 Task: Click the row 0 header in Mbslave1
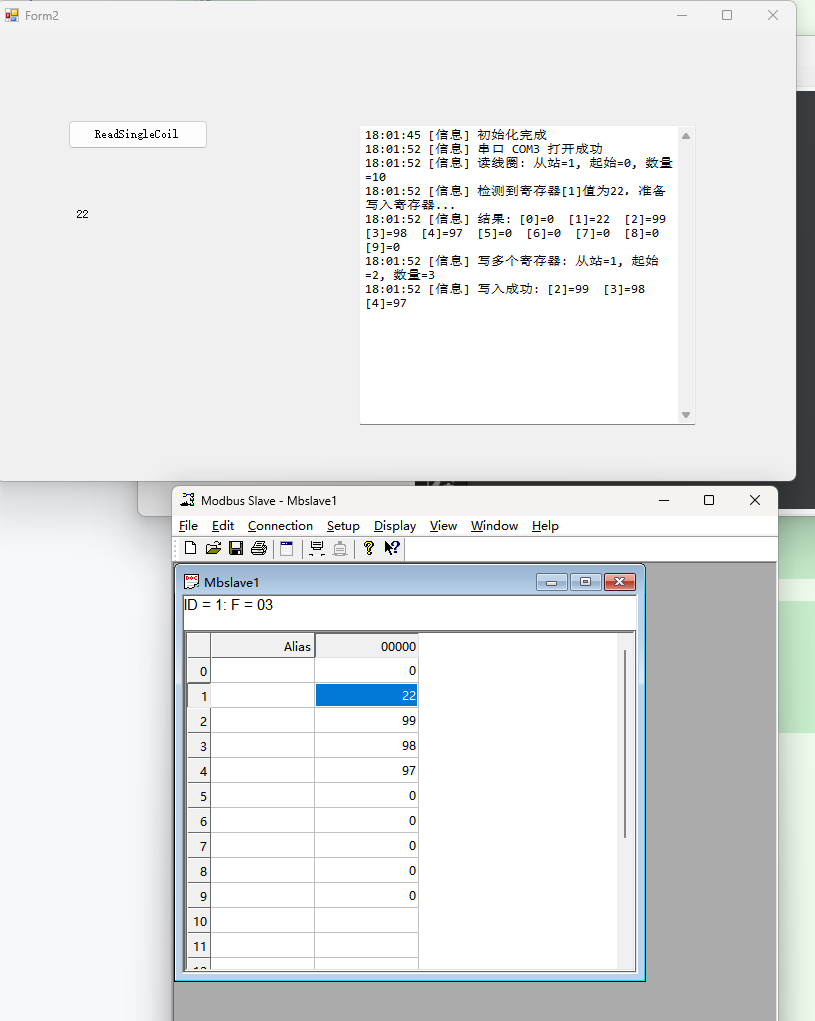(x=199, y=671)
